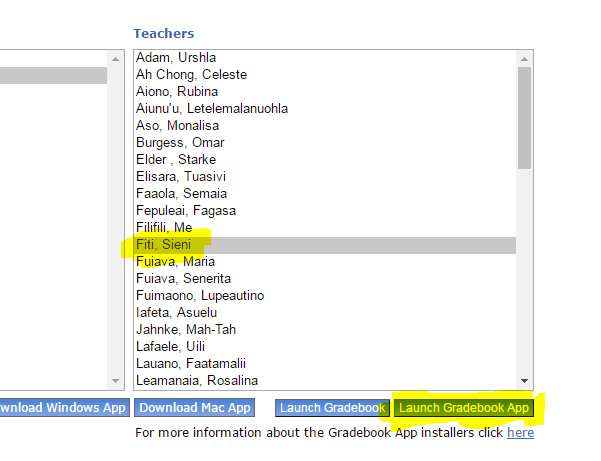Image resolution: width=601 pixels, height=461 pixels.
Task: Select teacher Adam, Urshla
Action: tap(325, 57)
